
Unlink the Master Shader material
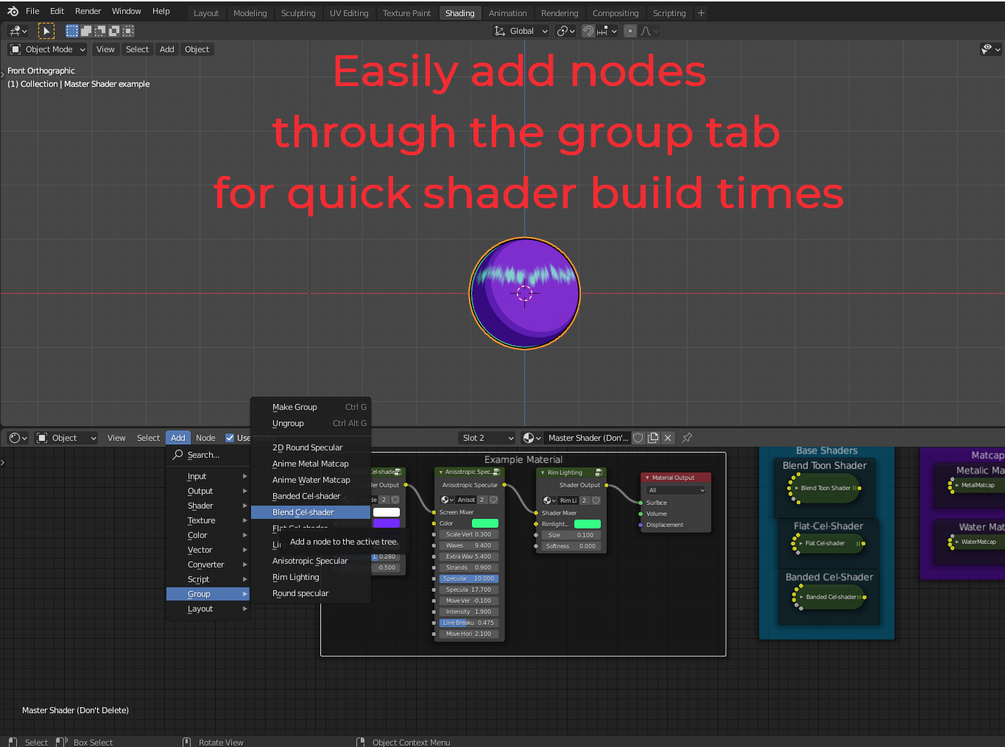668,438
